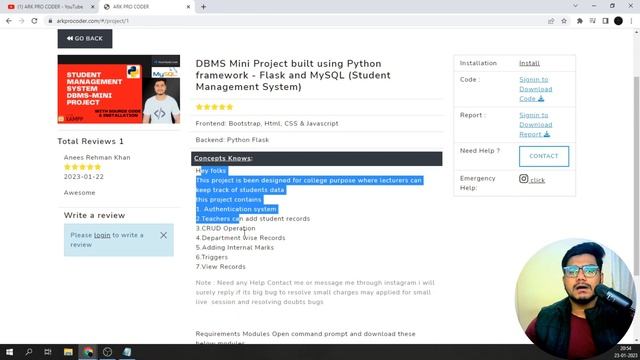Click the Total Reviews 1 heading

pos(90,141)
